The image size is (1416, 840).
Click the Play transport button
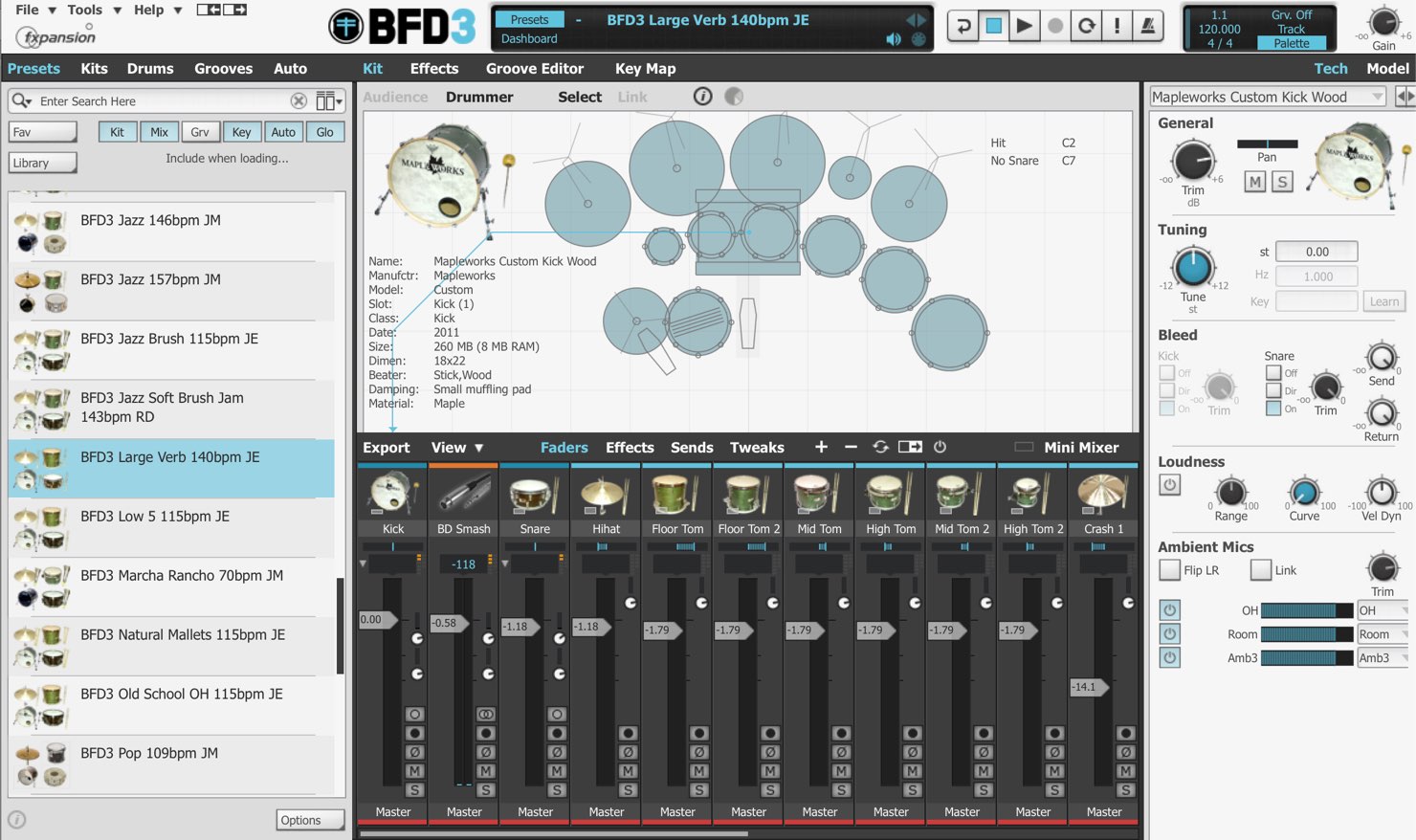coord(1024,26)
